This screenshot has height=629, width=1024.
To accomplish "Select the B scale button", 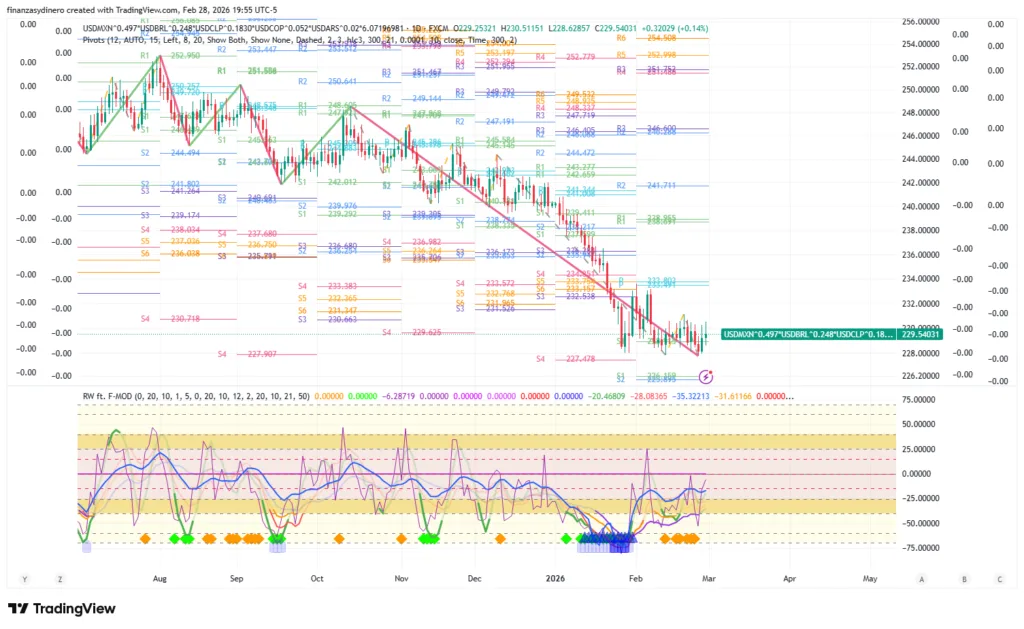I will click(x=964, y=578).
